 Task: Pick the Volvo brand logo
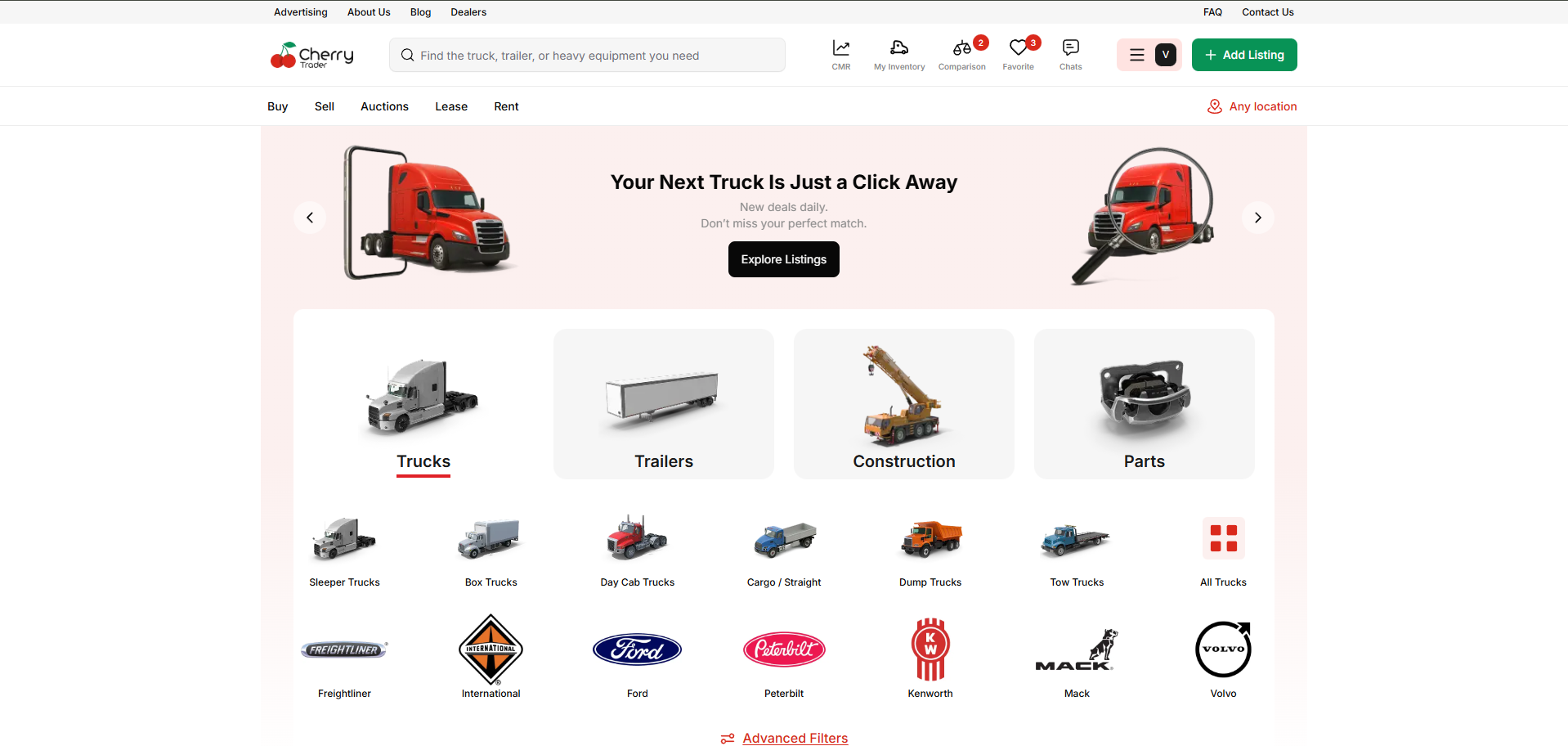[1223, 649]
